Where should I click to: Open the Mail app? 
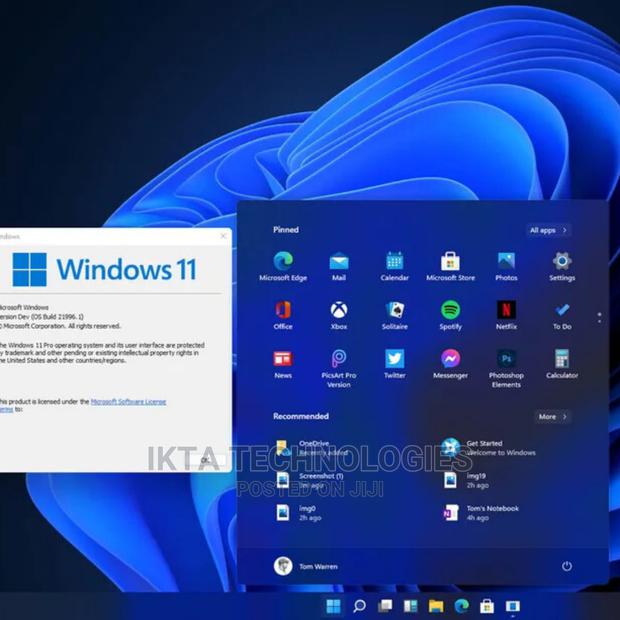[x=339, y=266]
